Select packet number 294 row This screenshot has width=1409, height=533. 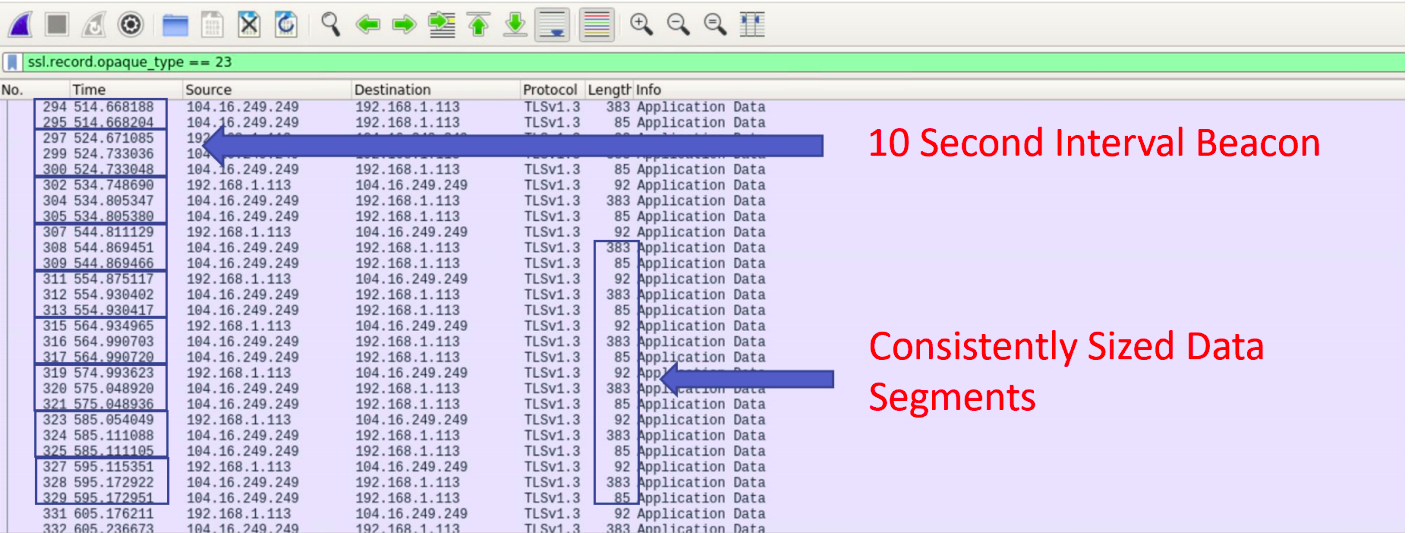[x=400, y=107]
